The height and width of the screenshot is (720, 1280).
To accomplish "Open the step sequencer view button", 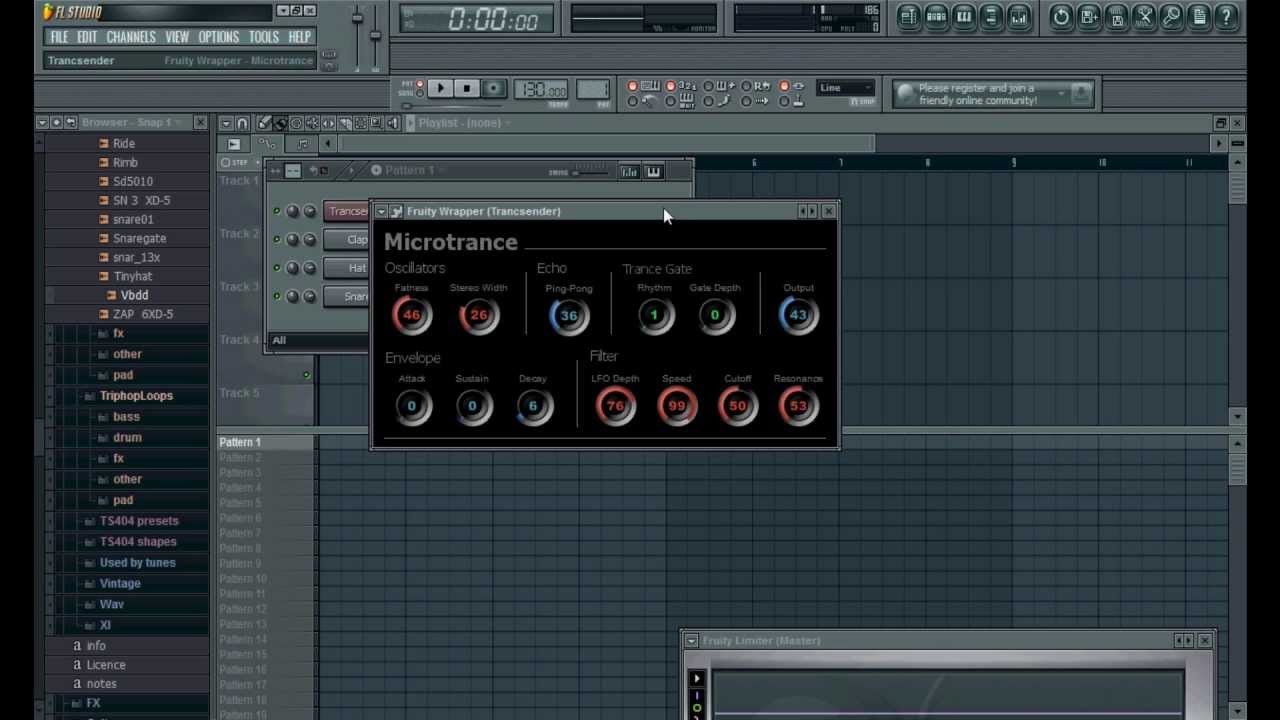I will pos(937,16).
